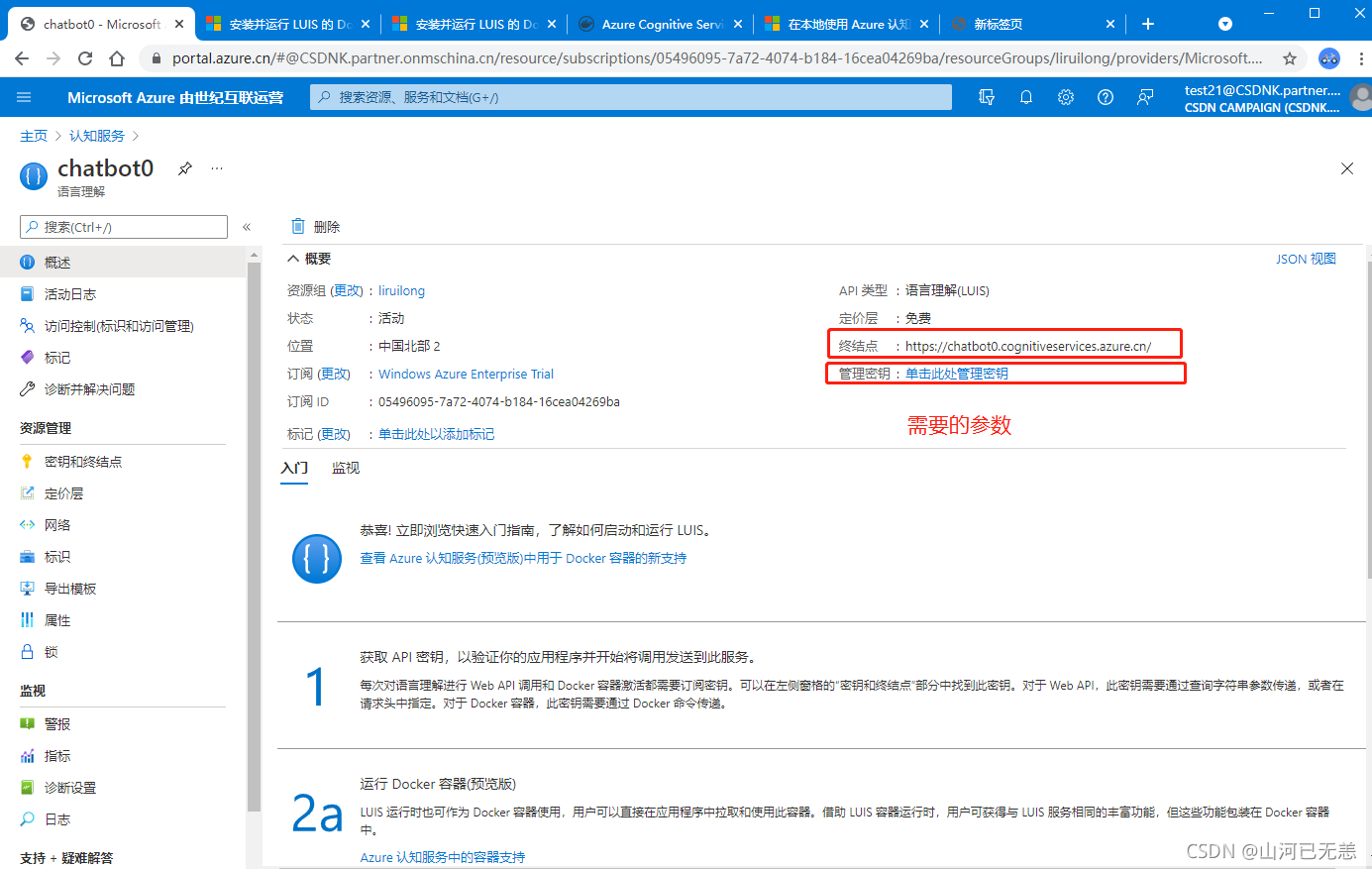Image resolution: width=1372 pixels, height=869 pixels.
Task: Click the 定价层 icon in the sidebar
Action: (x=28, y=493)
